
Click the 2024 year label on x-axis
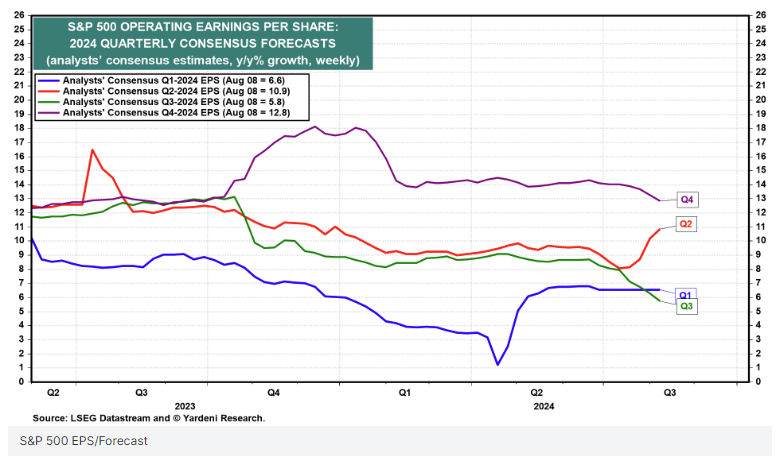pyautogui.click(x=543, y=406)
